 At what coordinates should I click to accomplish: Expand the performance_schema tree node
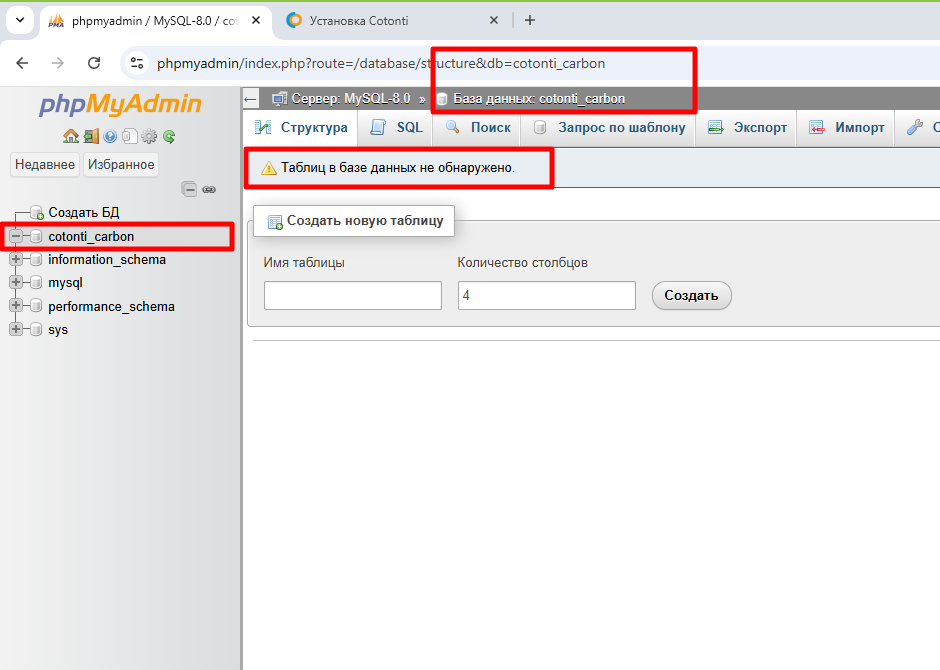pyautogui.click(x=16, y=306)
